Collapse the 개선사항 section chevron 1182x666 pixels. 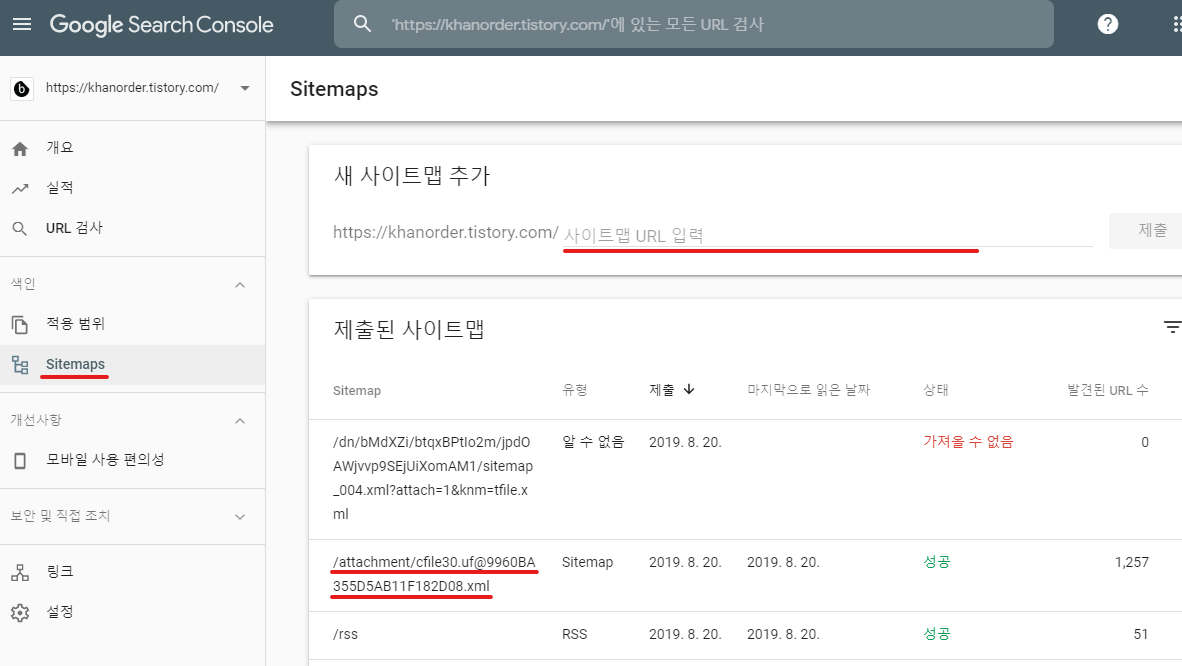click(x=240, y=420)
